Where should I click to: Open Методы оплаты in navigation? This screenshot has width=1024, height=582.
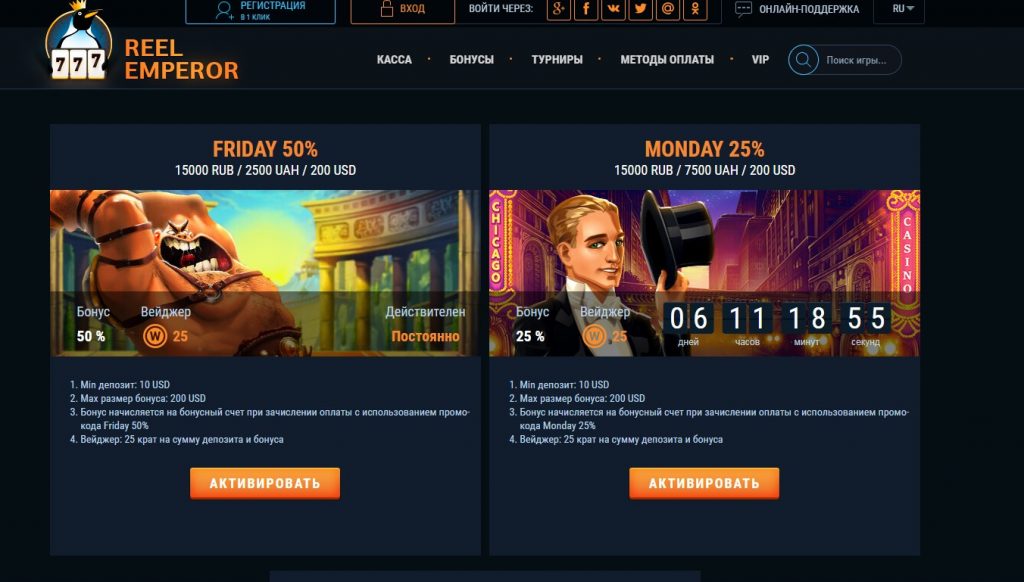(667, 59)
